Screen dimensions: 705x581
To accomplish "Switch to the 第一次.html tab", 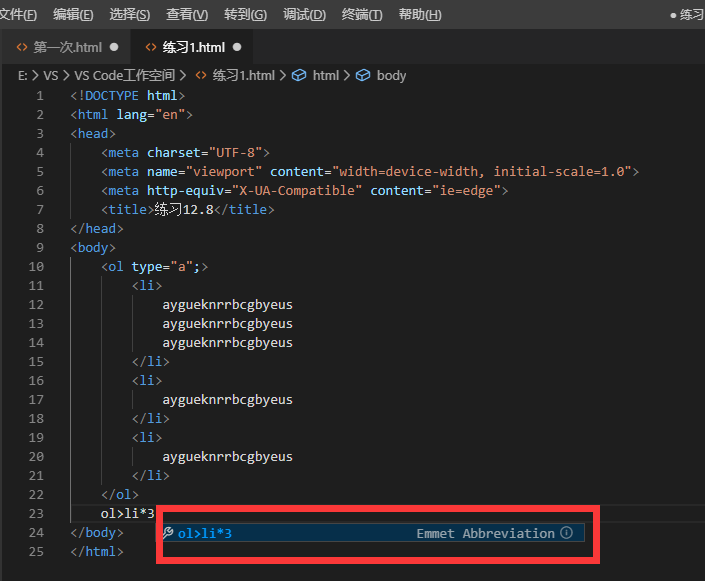I will pyautogui.click(x=67, y=47).
